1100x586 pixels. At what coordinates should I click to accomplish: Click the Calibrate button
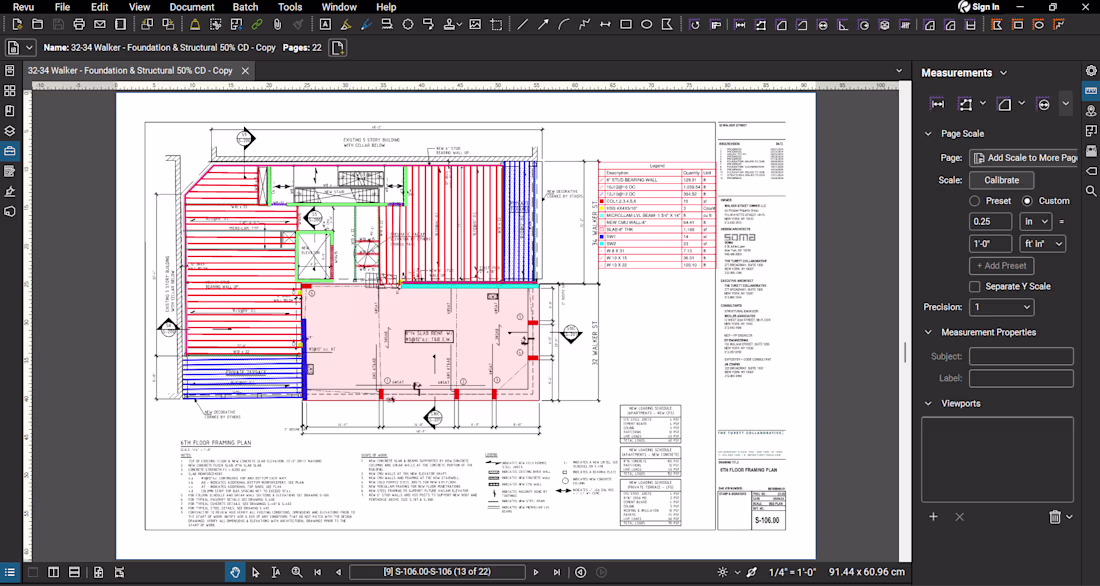tap(1001, 180)
